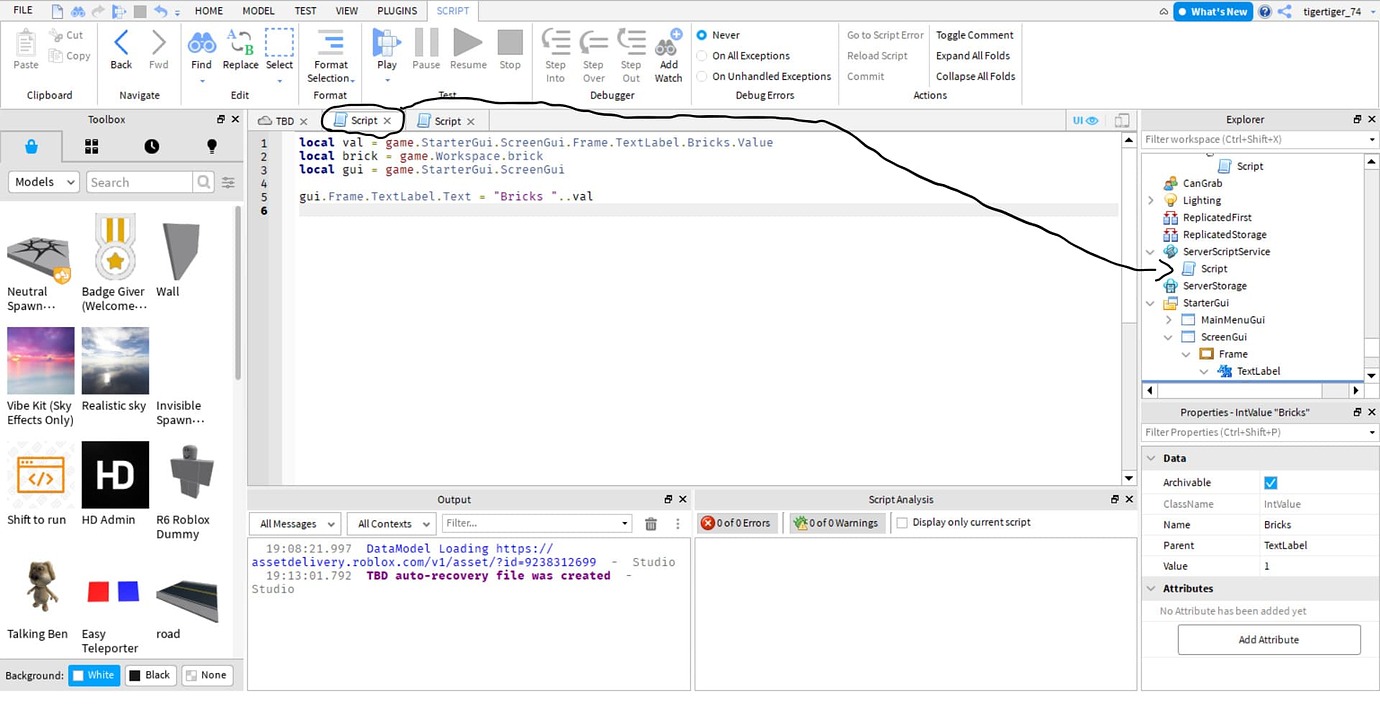Collapse the ScreenGui node
The height and width of the screenshot is (718, 1380).
(1169, 337)
